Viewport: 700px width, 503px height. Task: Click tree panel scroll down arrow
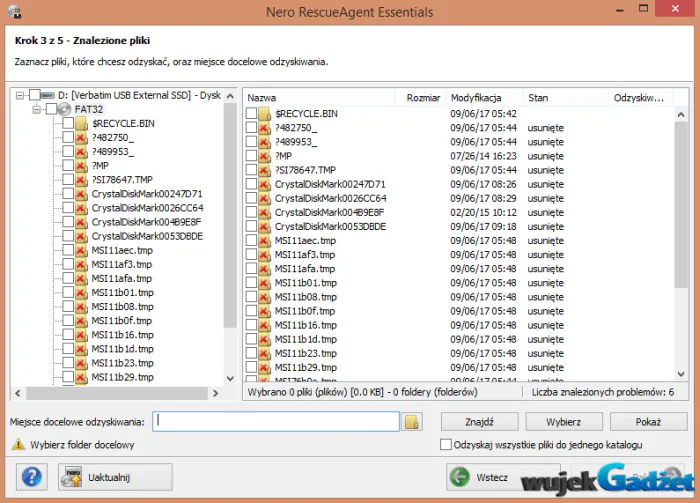[x=230, y=378]
